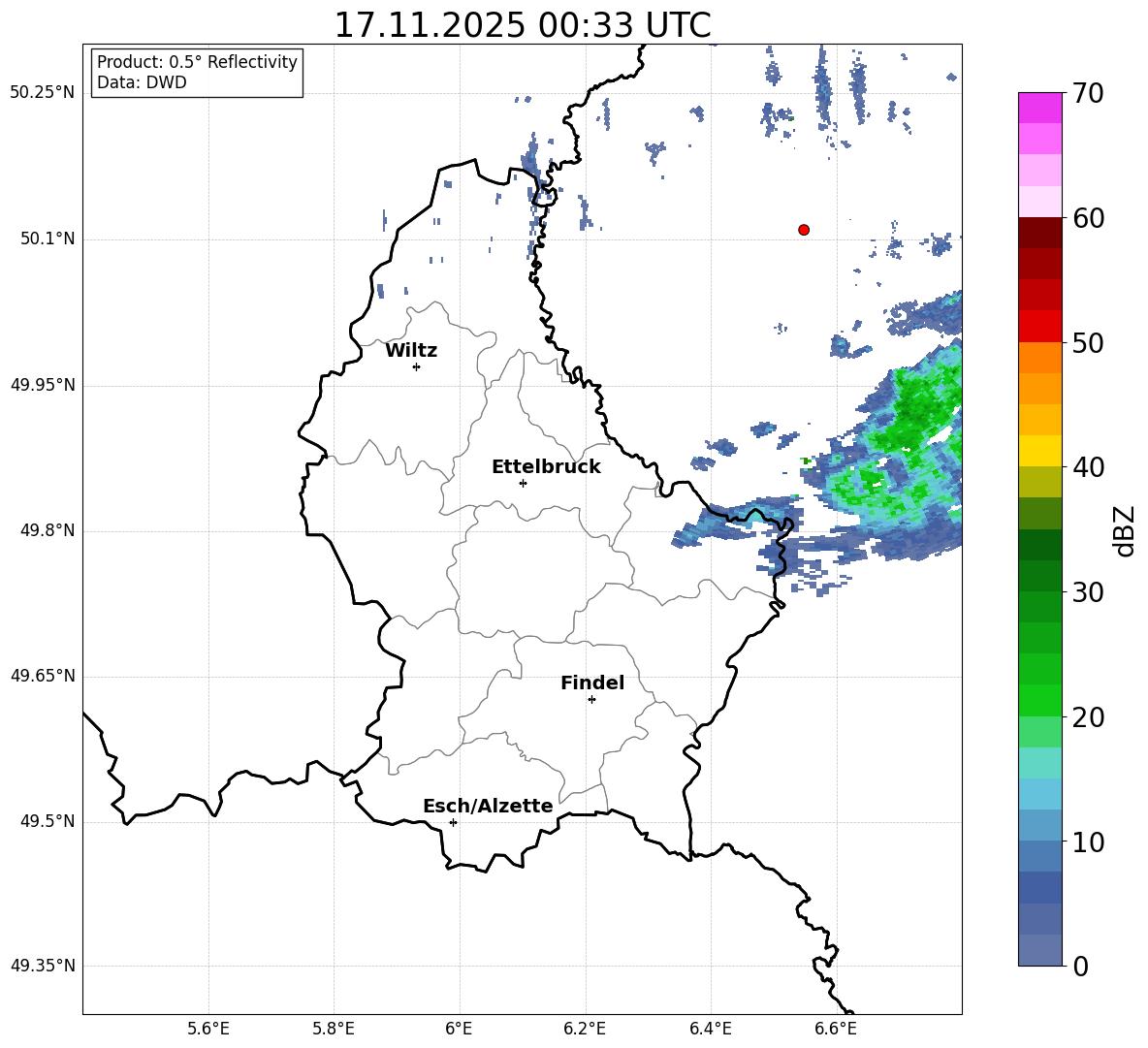1148x1048 pixels.
Task: Click the orange swatch just below 50
Action: tap(1039, 357)
